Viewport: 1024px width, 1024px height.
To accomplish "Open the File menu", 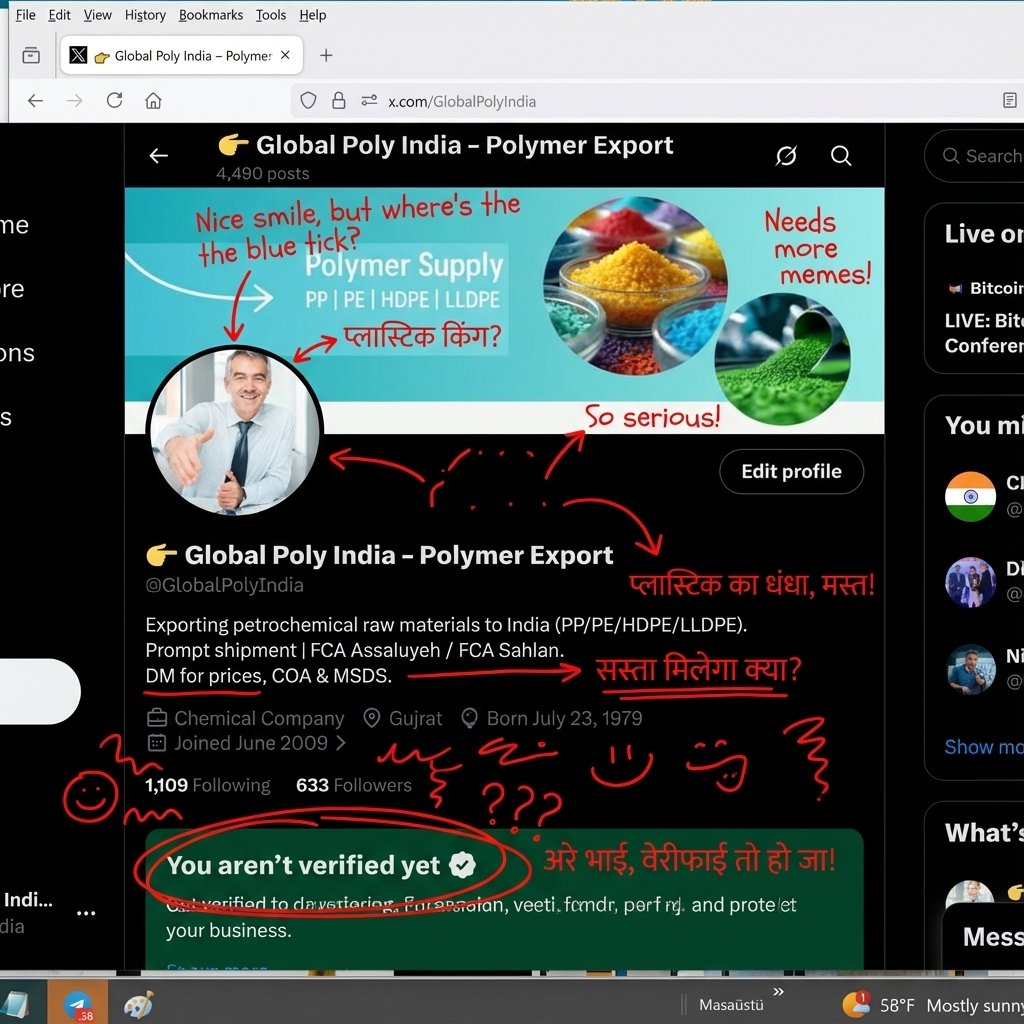I will coord(25,15).
